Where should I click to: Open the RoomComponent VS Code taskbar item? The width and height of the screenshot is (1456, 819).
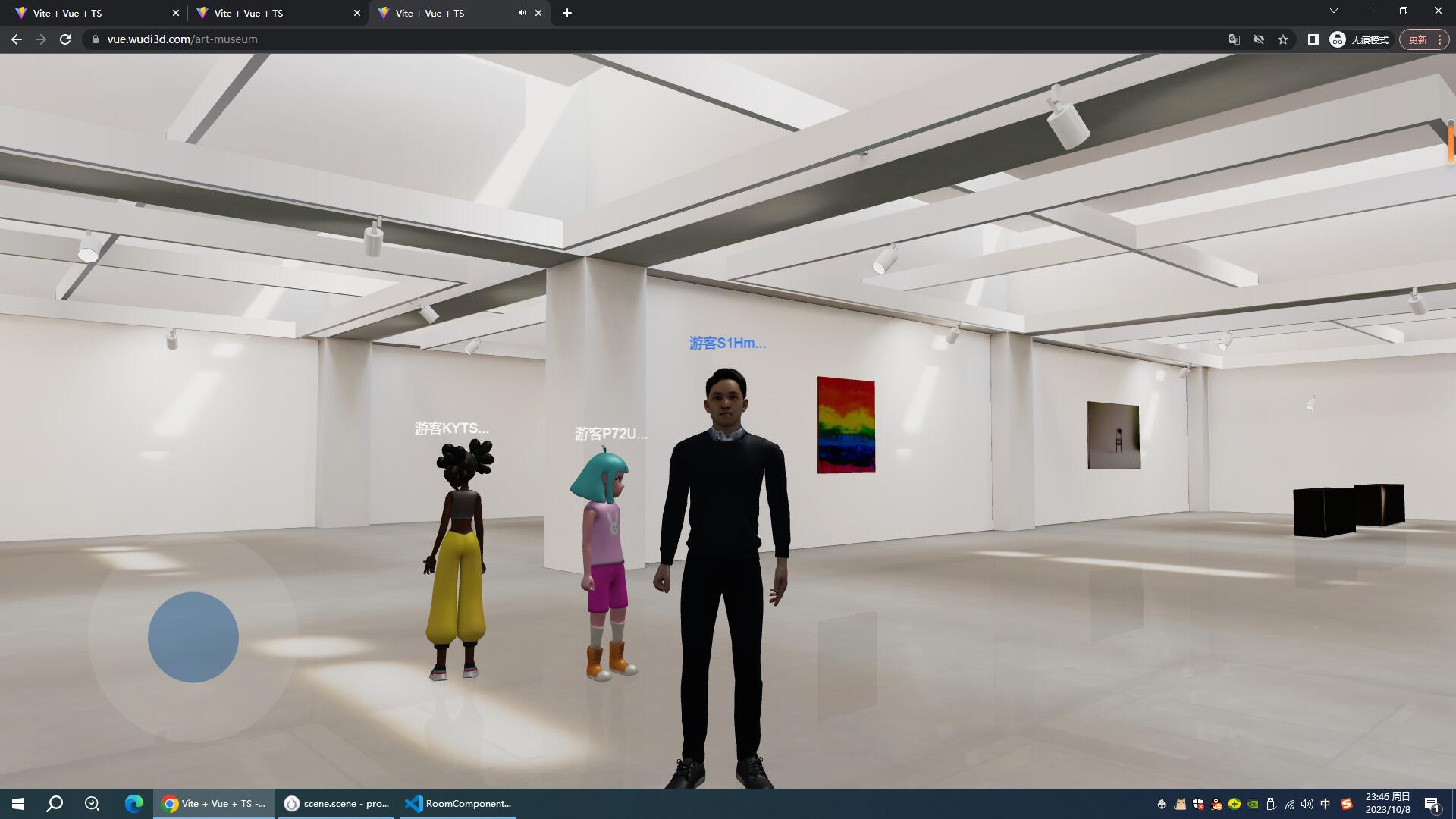pyautogui.click(x=458, y=803)
